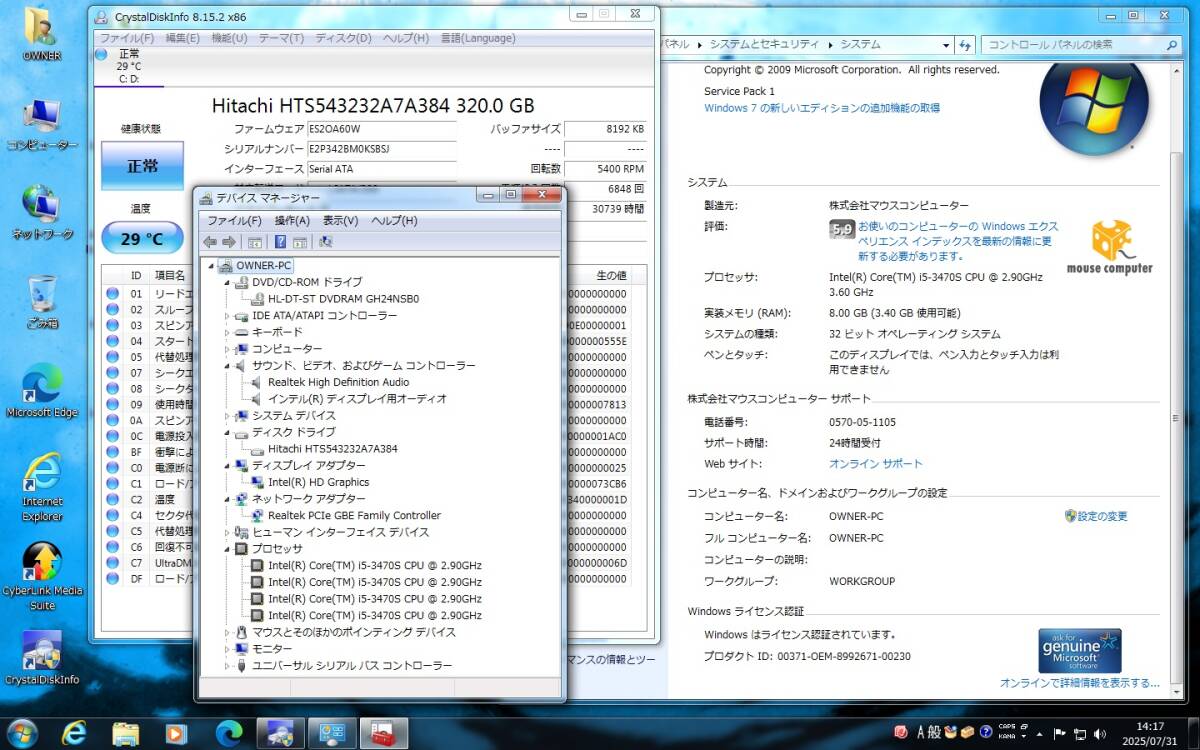The height and width of the screenshot is (750, 1200).
Task: Select Microsoft Edge desktop shortcut
Action: pyautogui.click(x=42, y=390)
